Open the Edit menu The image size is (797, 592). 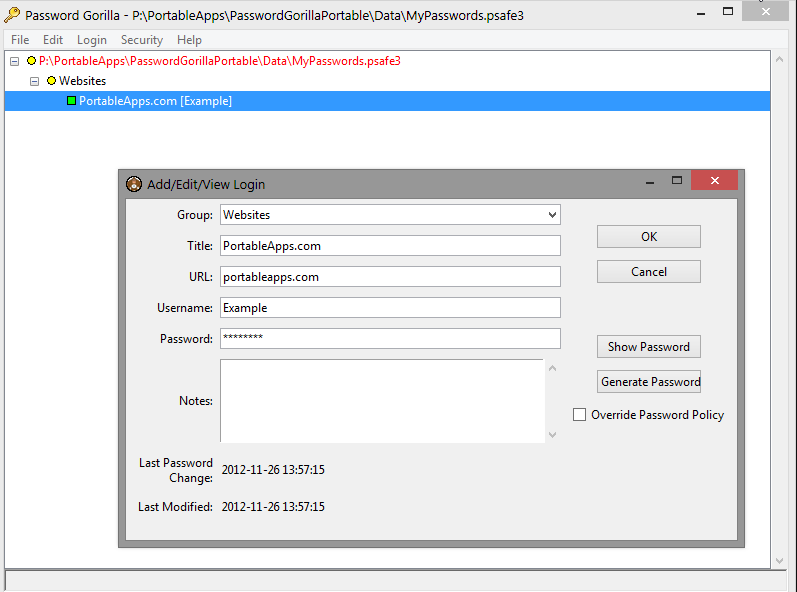tap(53, 40)
